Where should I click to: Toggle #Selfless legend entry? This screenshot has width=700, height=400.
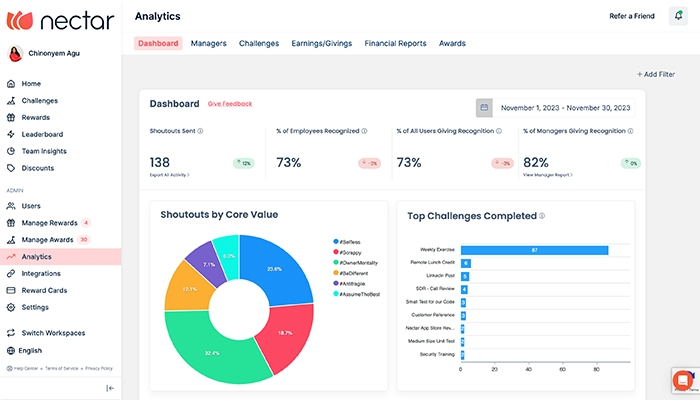[347, 242]
